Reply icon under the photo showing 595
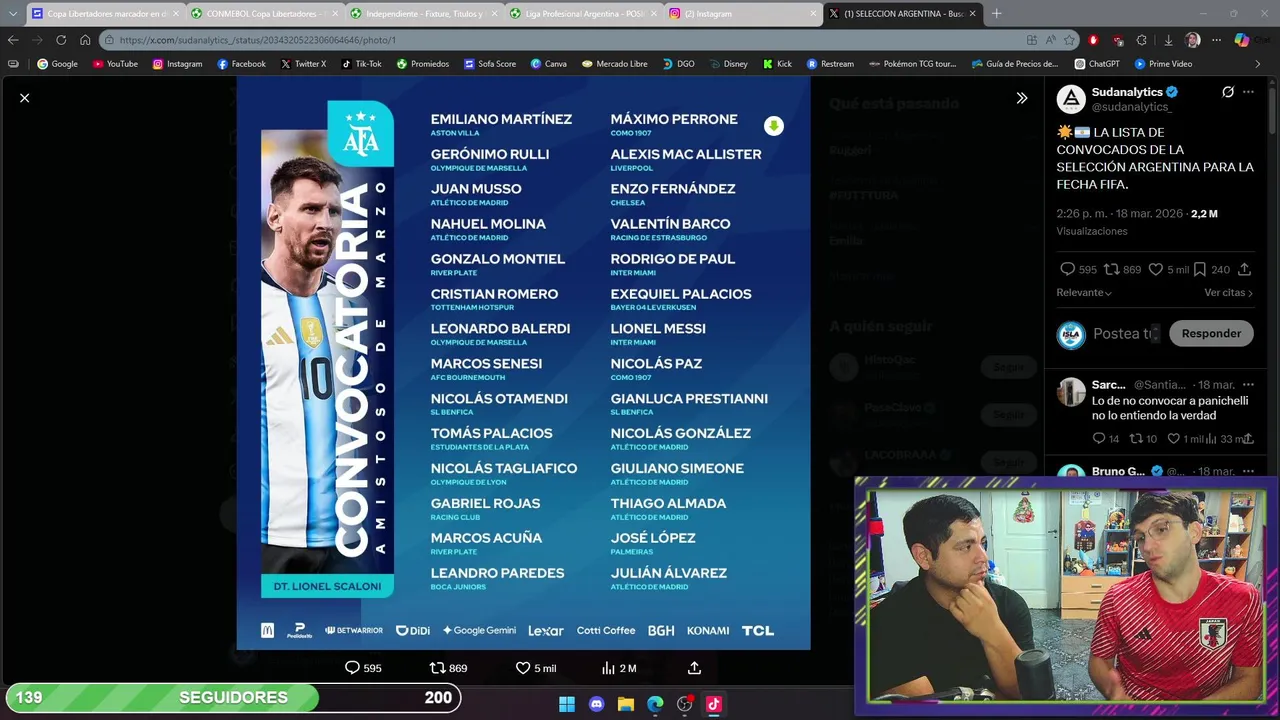The width and height of the screenshot is (1280, 720). pyautogui.click(x=352, y=668)
